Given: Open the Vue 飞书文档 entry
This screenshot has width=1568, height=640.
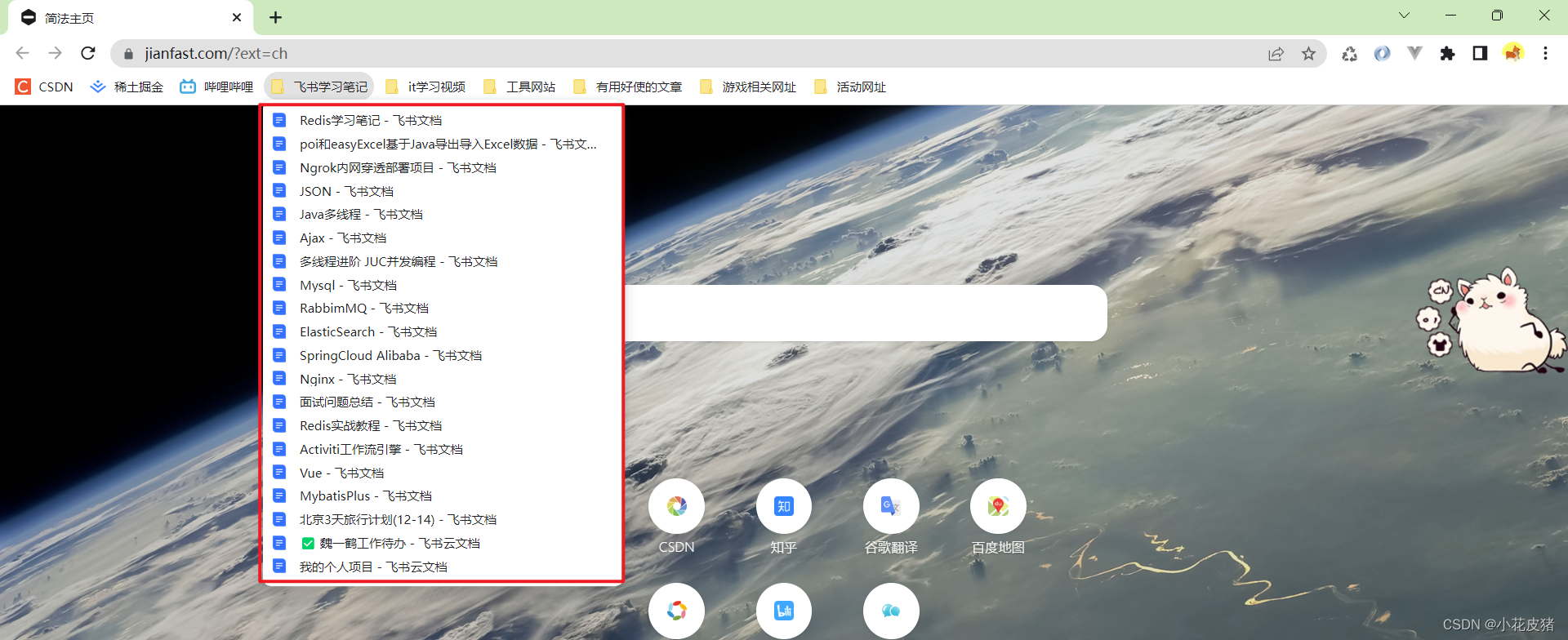Looking at the screenshot, I should pos(441,473).
